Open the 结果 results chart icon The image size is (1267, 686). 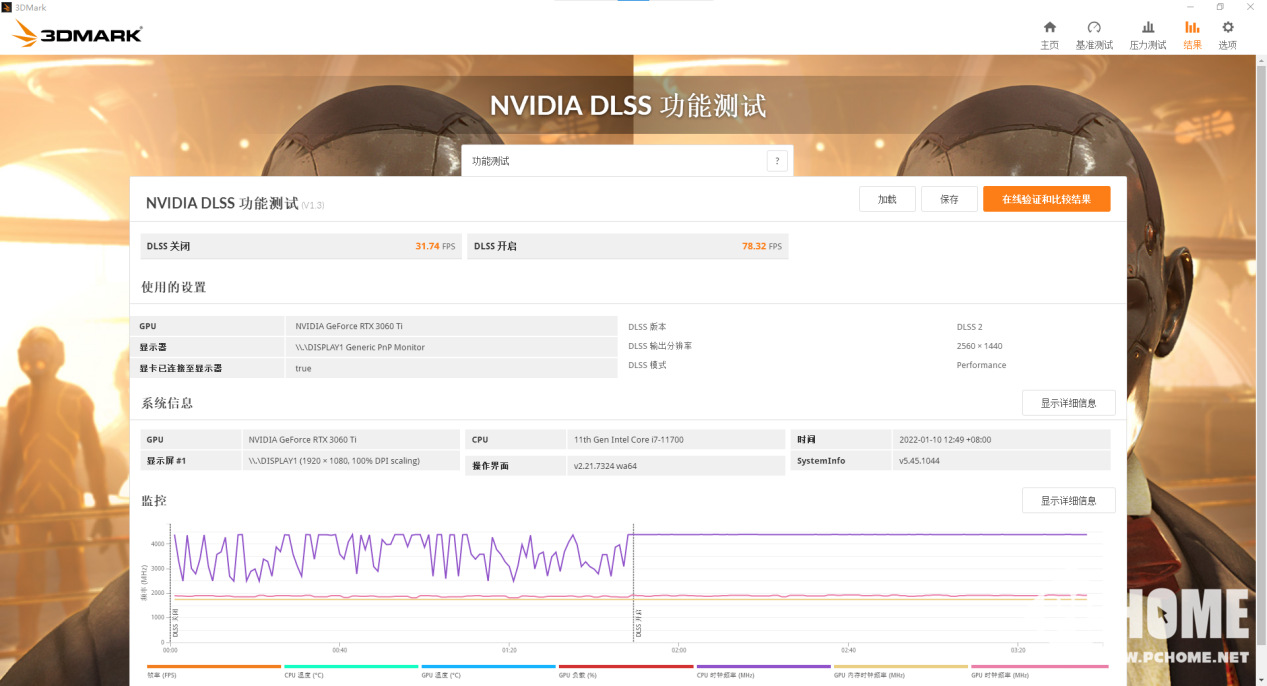(1192, 34)
